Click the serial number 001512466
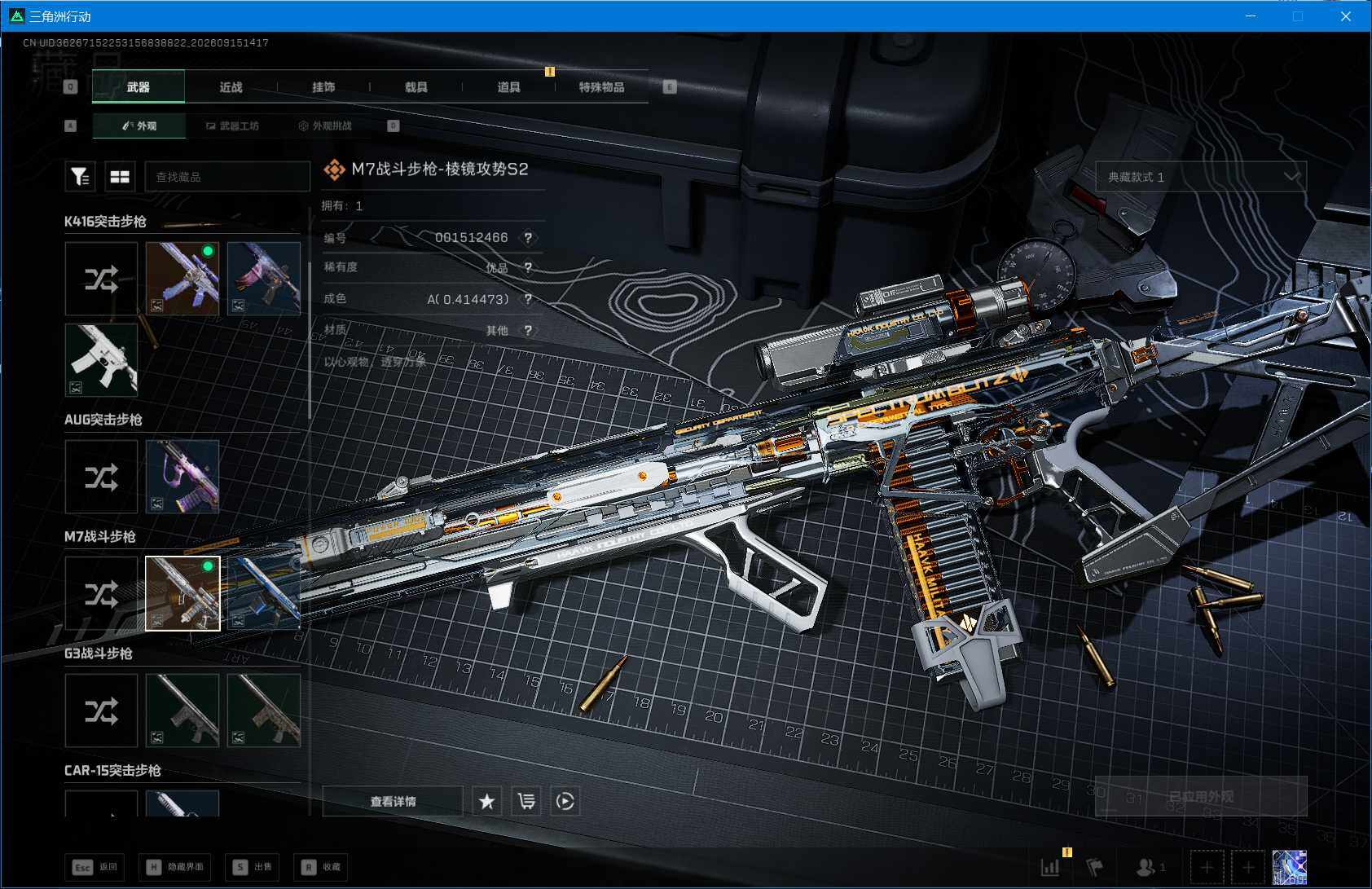1372x889 pixels. click(471, 238)
